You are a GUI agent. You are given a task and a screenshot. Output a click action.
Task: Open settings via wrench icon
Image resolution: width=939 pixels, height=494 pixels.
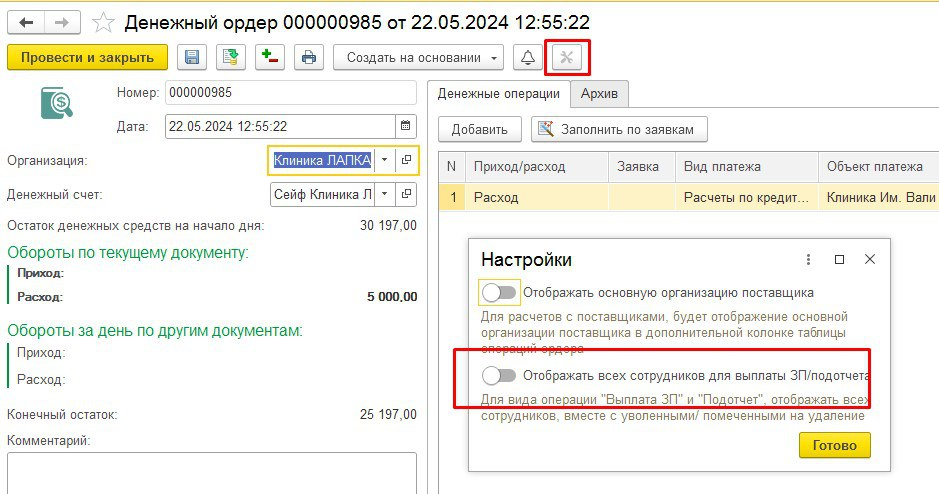pos(566,57)
